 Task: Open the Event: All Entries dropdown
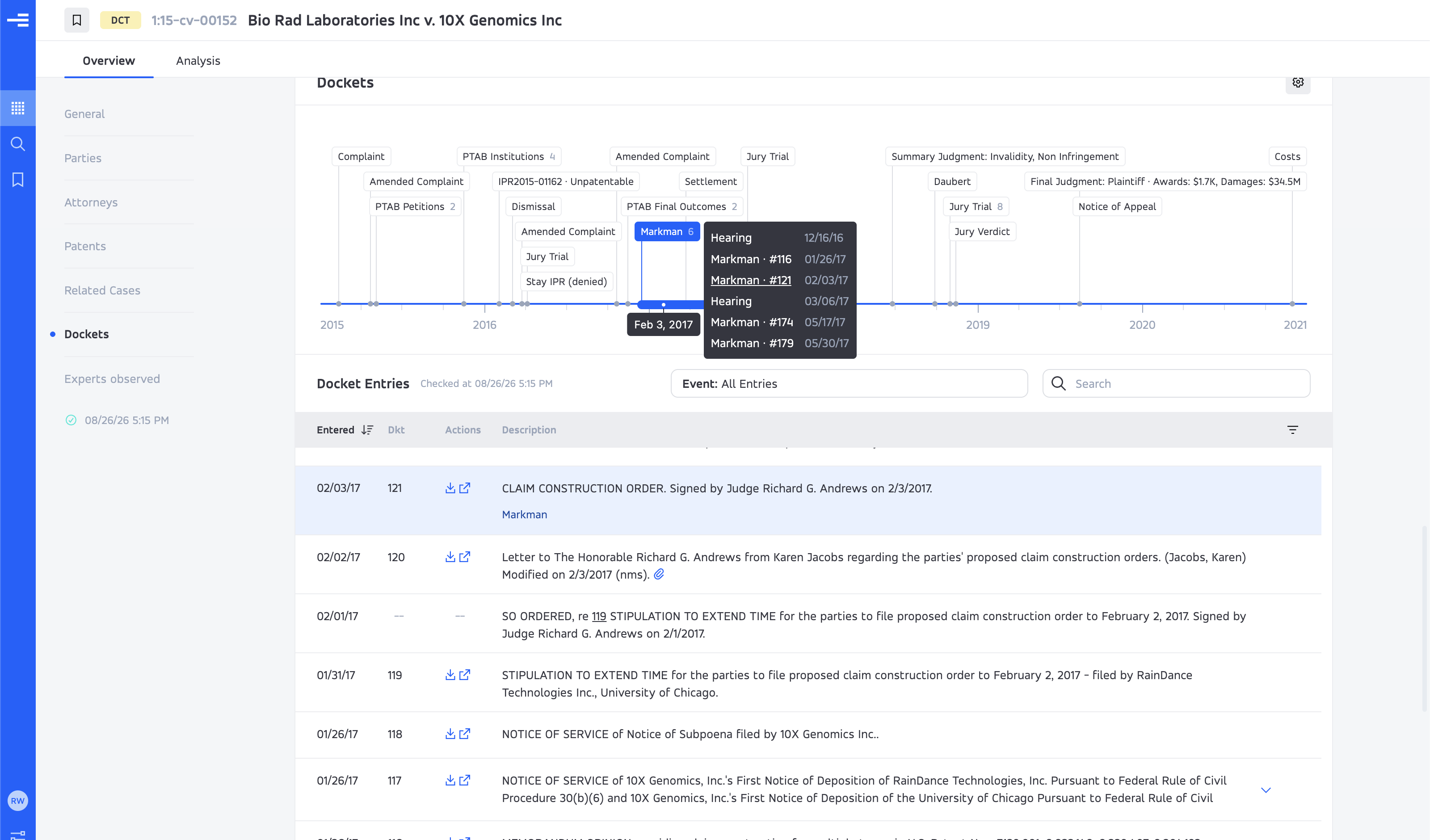click(849, 384)
